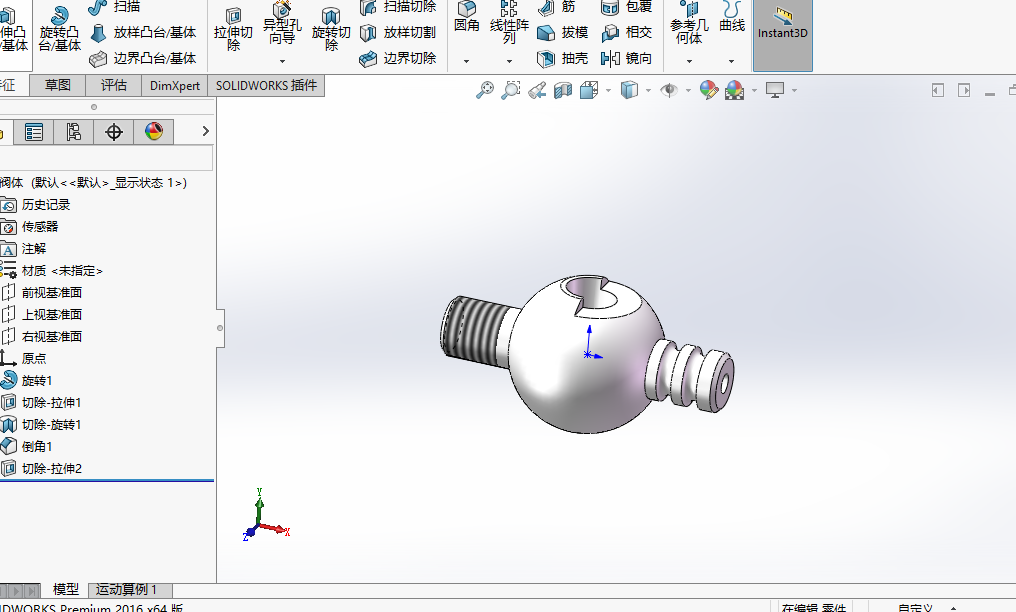Select the Draft (拔模) tool
The image size is (1016, 612).
point(562,32)
